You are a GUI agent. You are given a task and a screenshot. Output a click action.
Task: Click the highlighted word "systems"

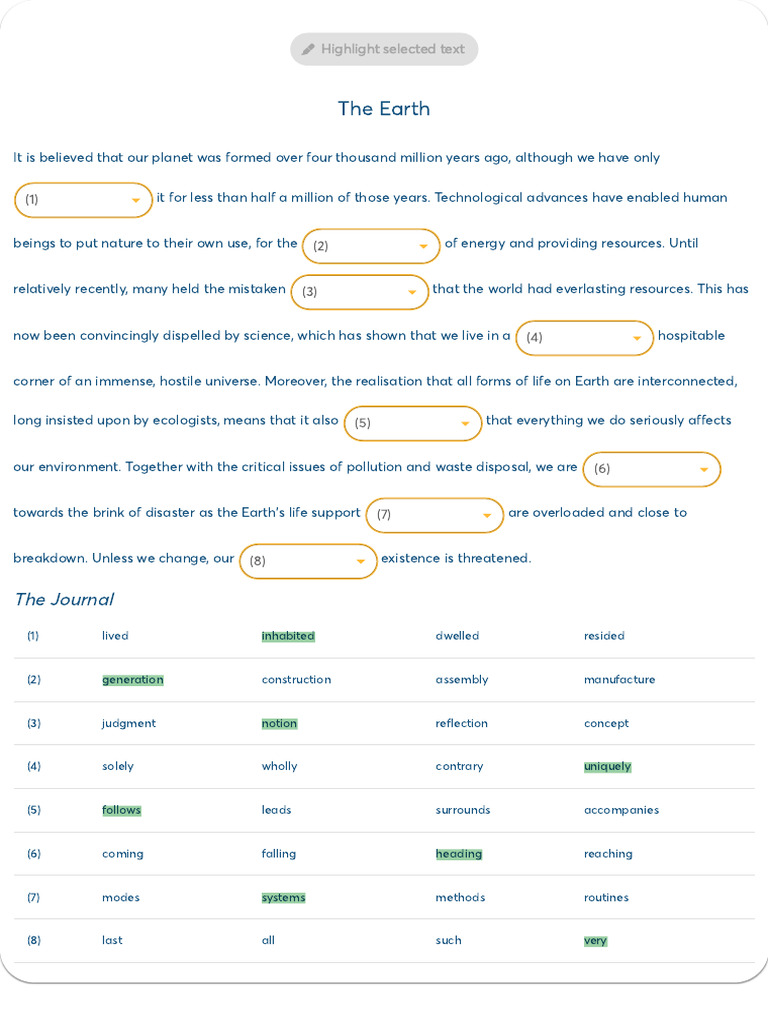[283, 898]
